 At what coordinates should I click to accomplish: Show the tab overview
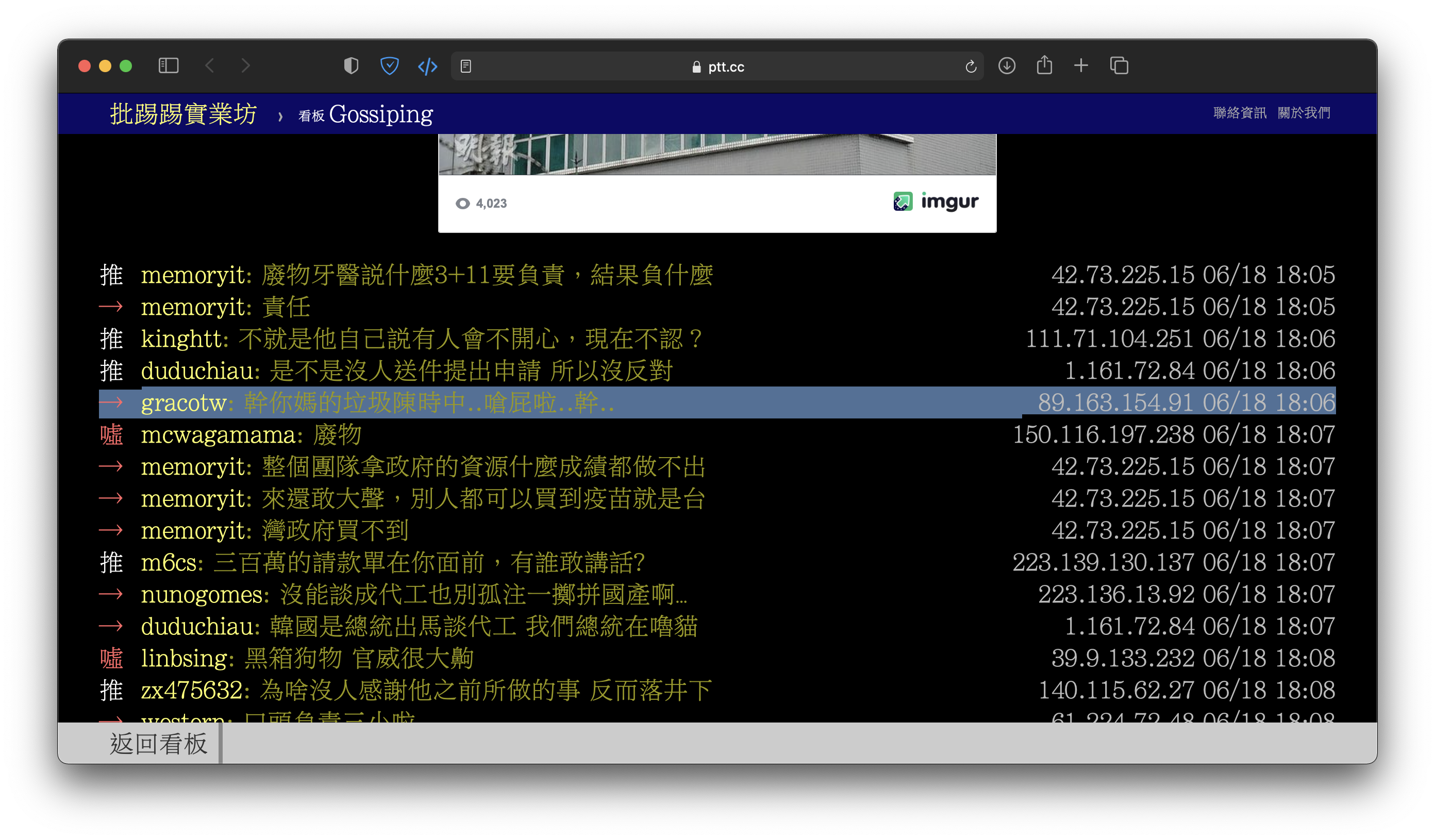[1119, 66]
